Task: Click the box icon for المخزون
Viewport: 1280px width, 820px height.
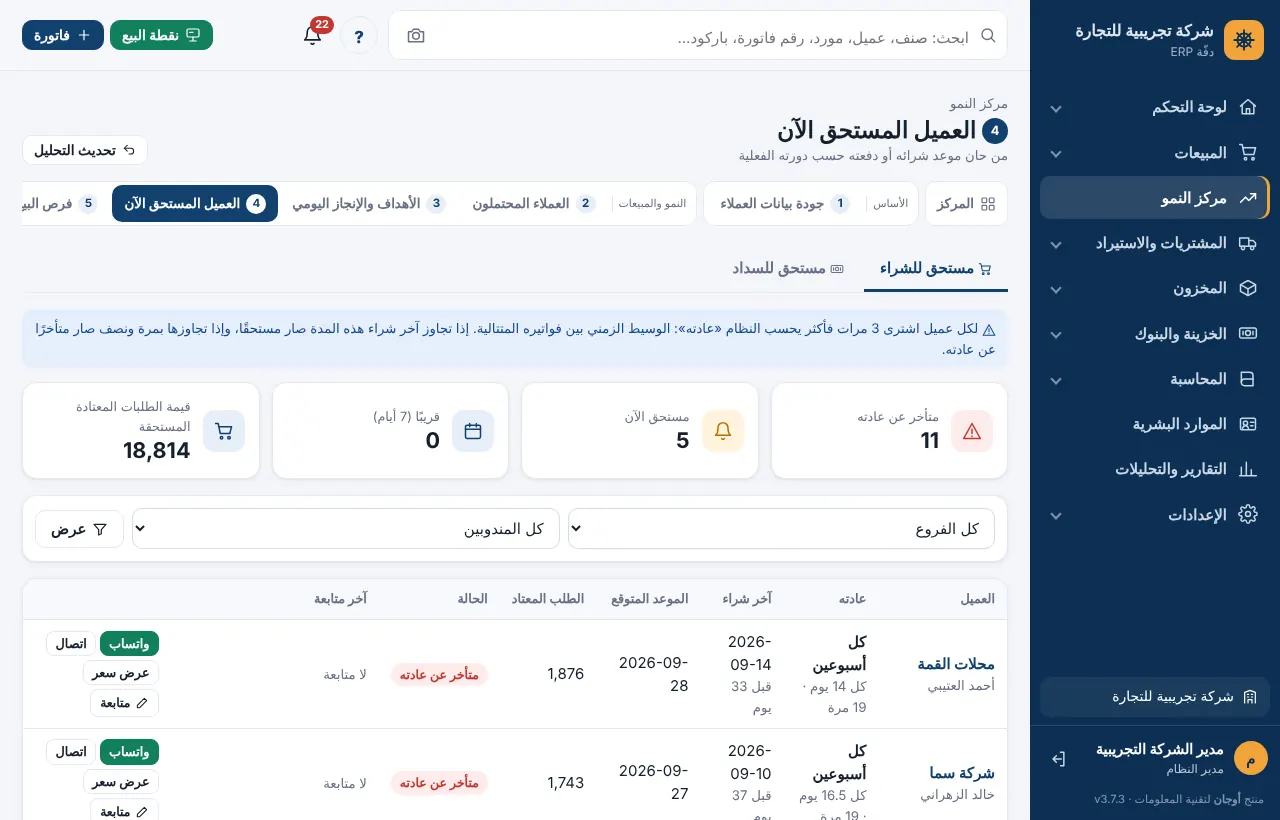Action: (x=1247, y=288)
